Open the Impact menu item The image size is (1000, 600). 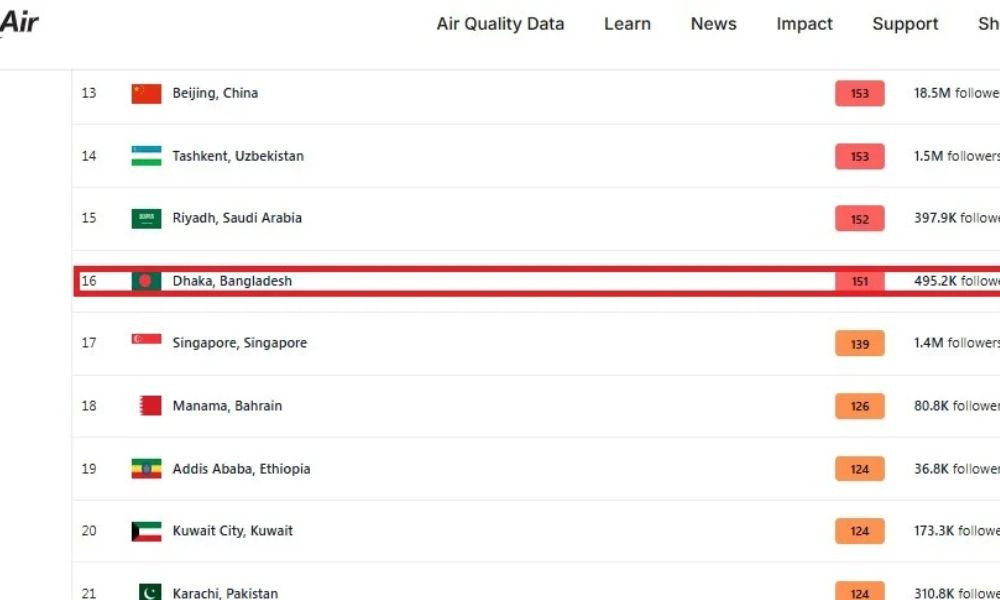coord(804,24)
